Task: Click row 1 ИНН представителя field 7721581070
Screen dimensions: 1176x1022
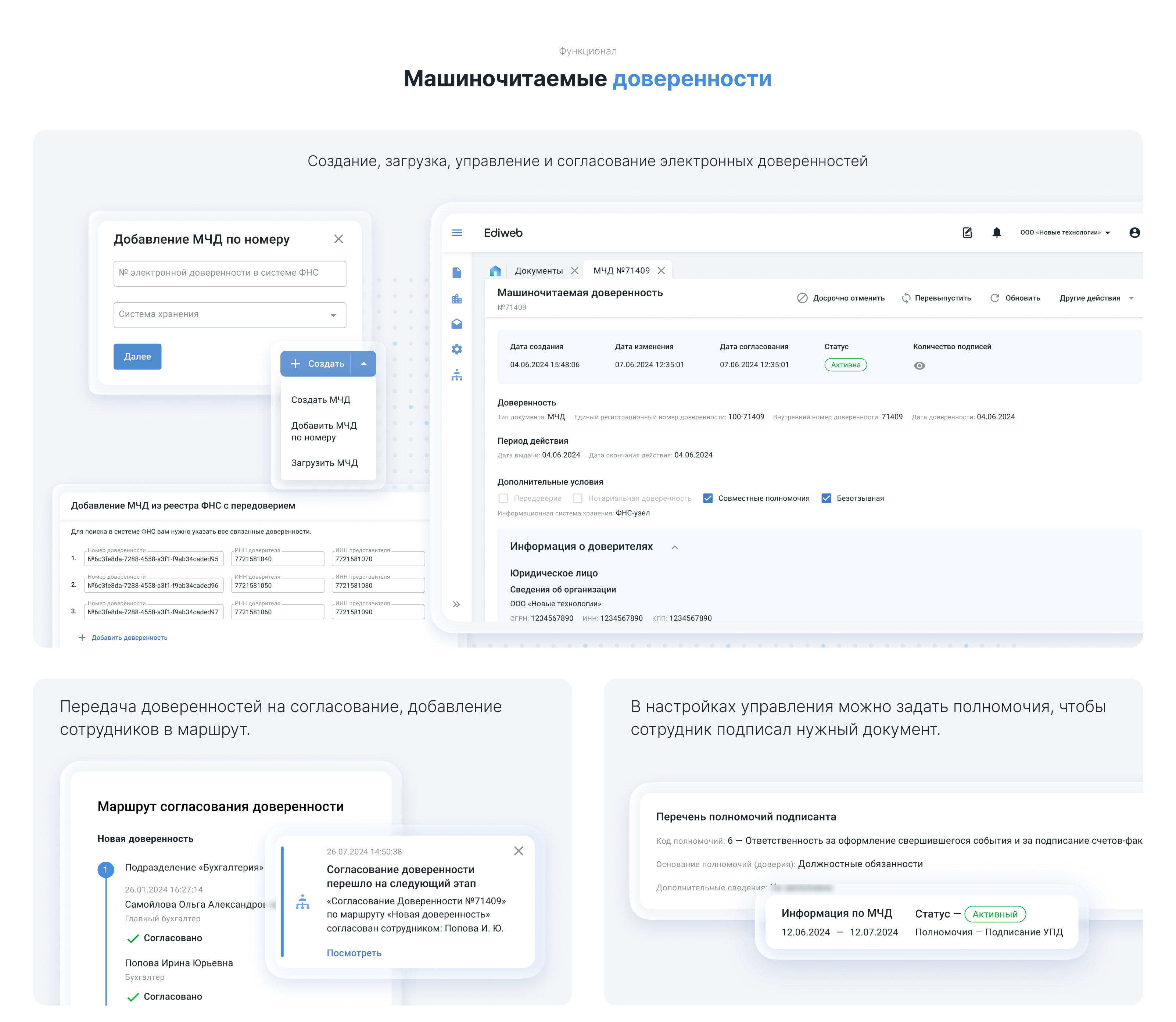Action: click(379, 559)
